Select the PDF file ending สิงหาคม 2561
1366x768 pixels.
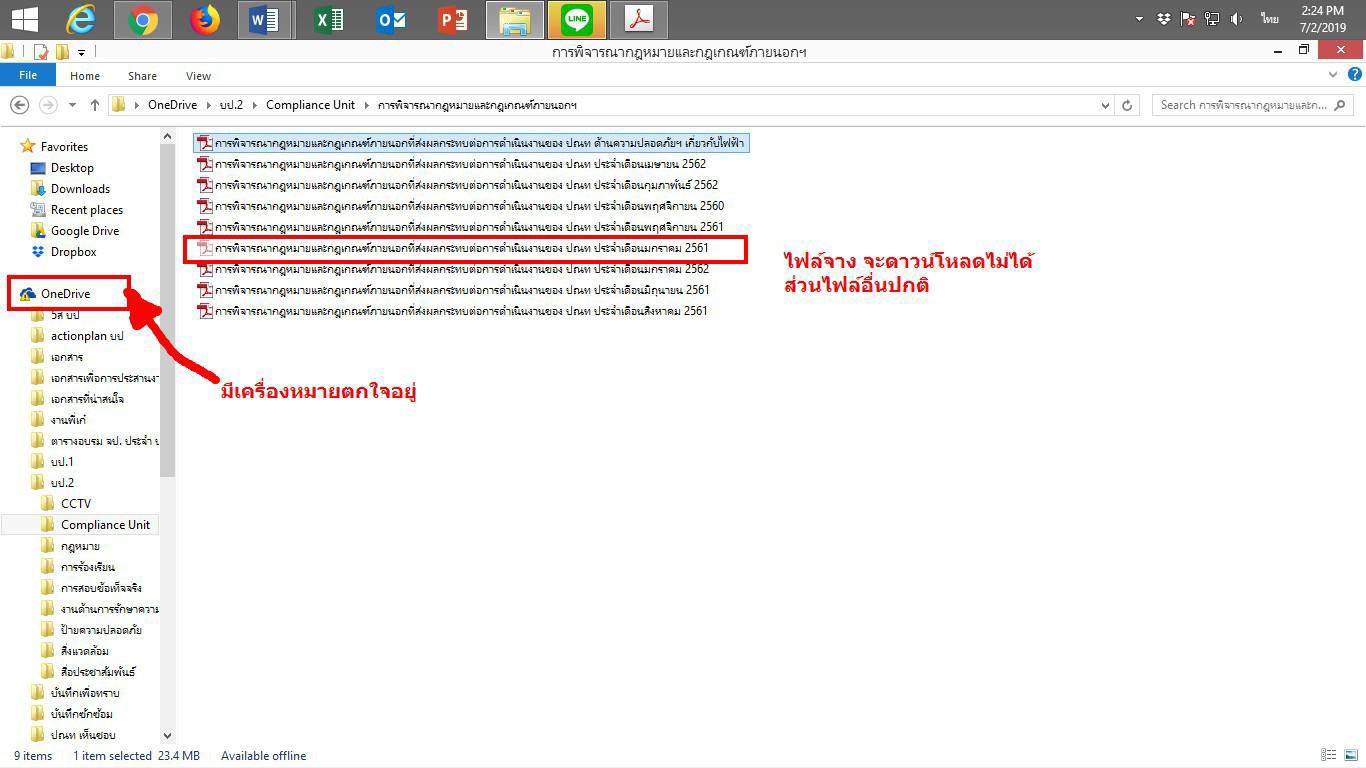(452, 311)
